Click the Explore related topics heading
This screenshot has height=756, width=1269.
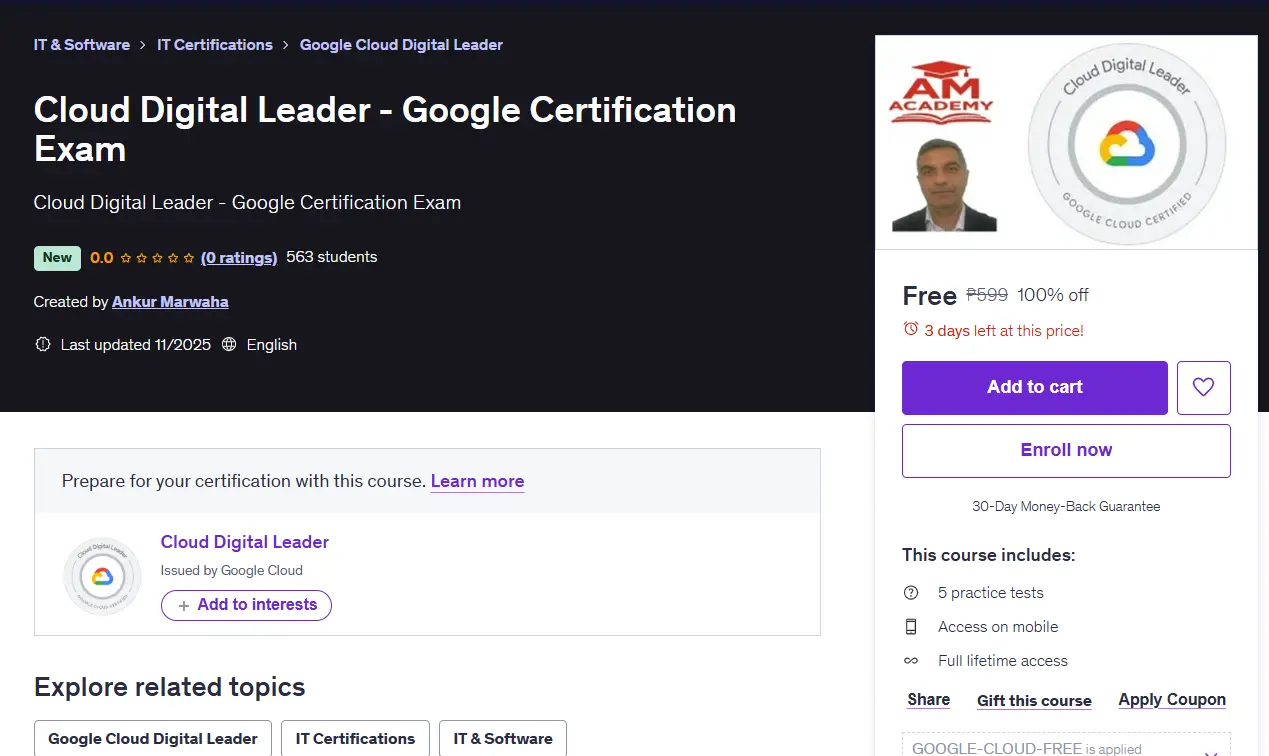click(x=170, y=687)
